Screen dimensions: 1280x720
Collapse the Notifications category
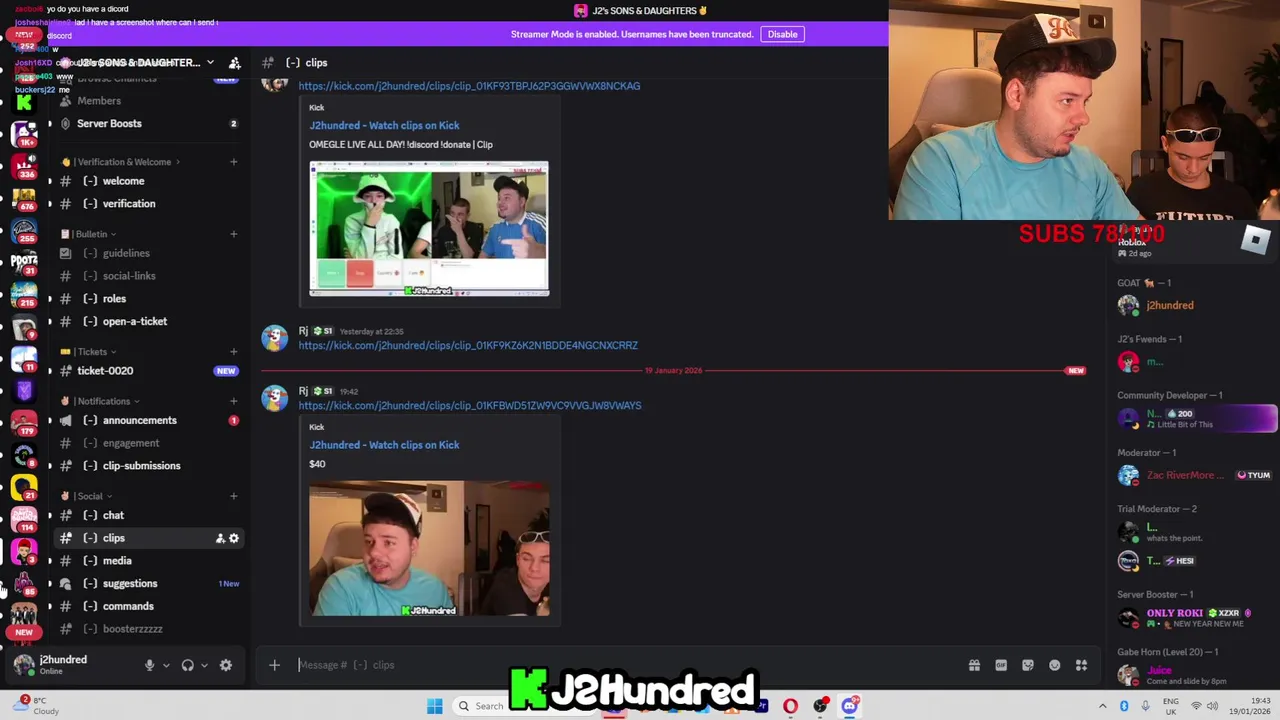pos(101,401)
